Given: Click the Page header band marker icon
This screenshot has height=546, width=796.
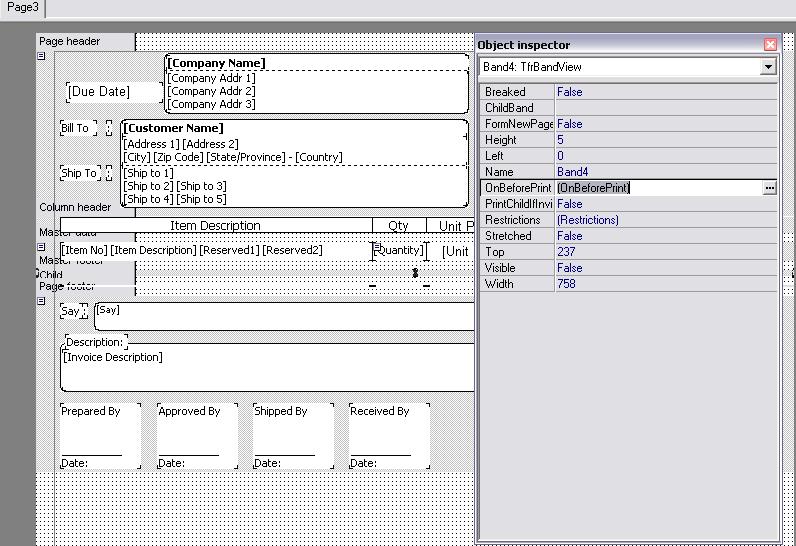Looking at the screenshot, I should (x=41, y=56).
